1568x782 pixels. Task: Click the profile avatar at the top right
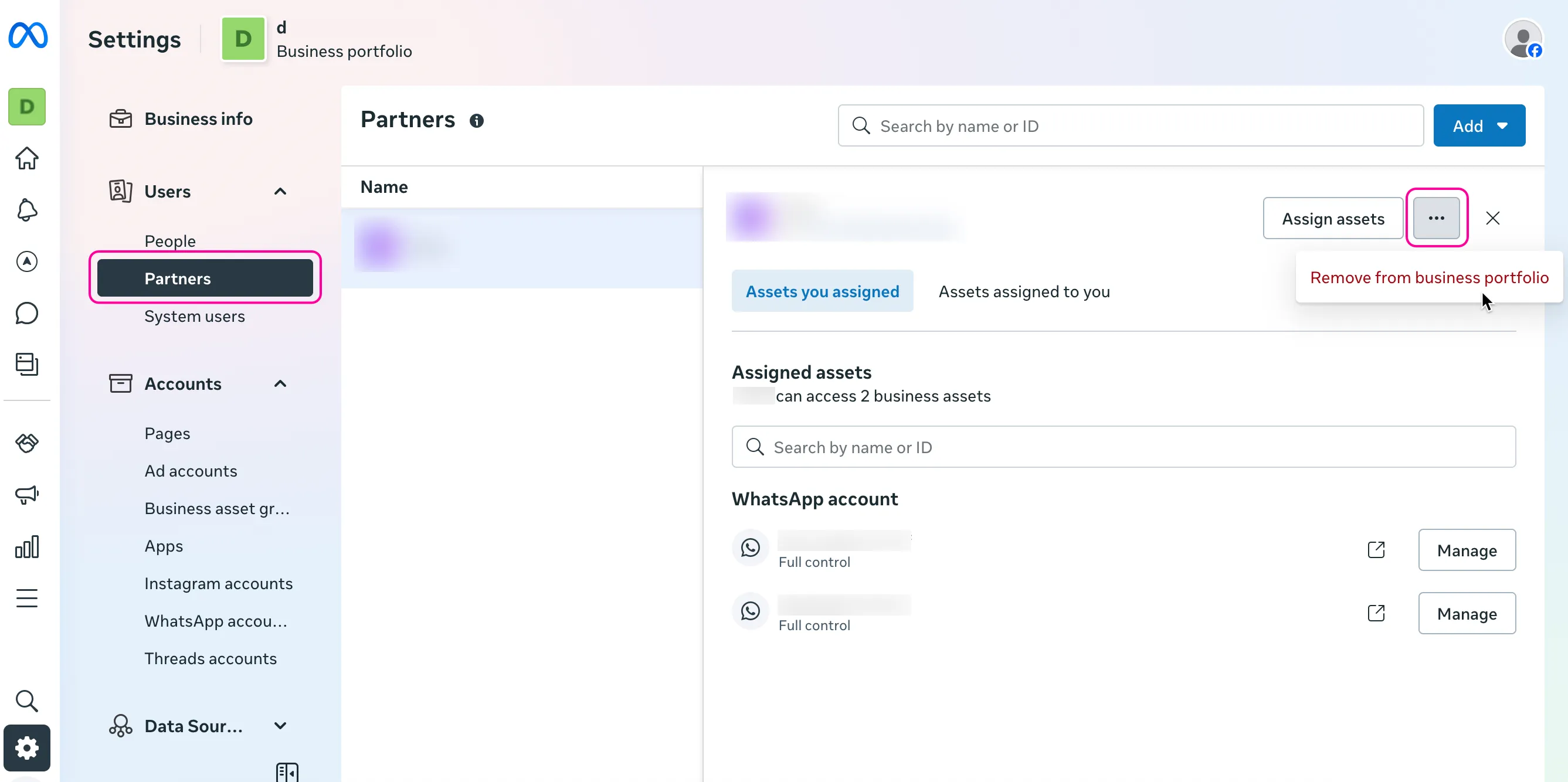[1523, 39]
